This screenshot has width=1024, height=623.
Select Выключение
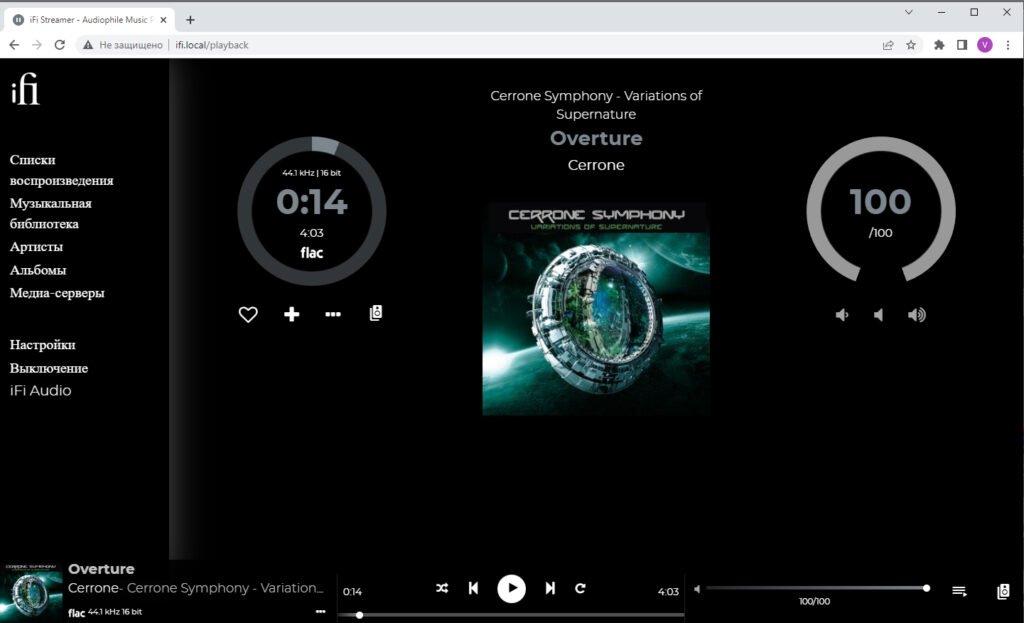(x=49, y=368)
